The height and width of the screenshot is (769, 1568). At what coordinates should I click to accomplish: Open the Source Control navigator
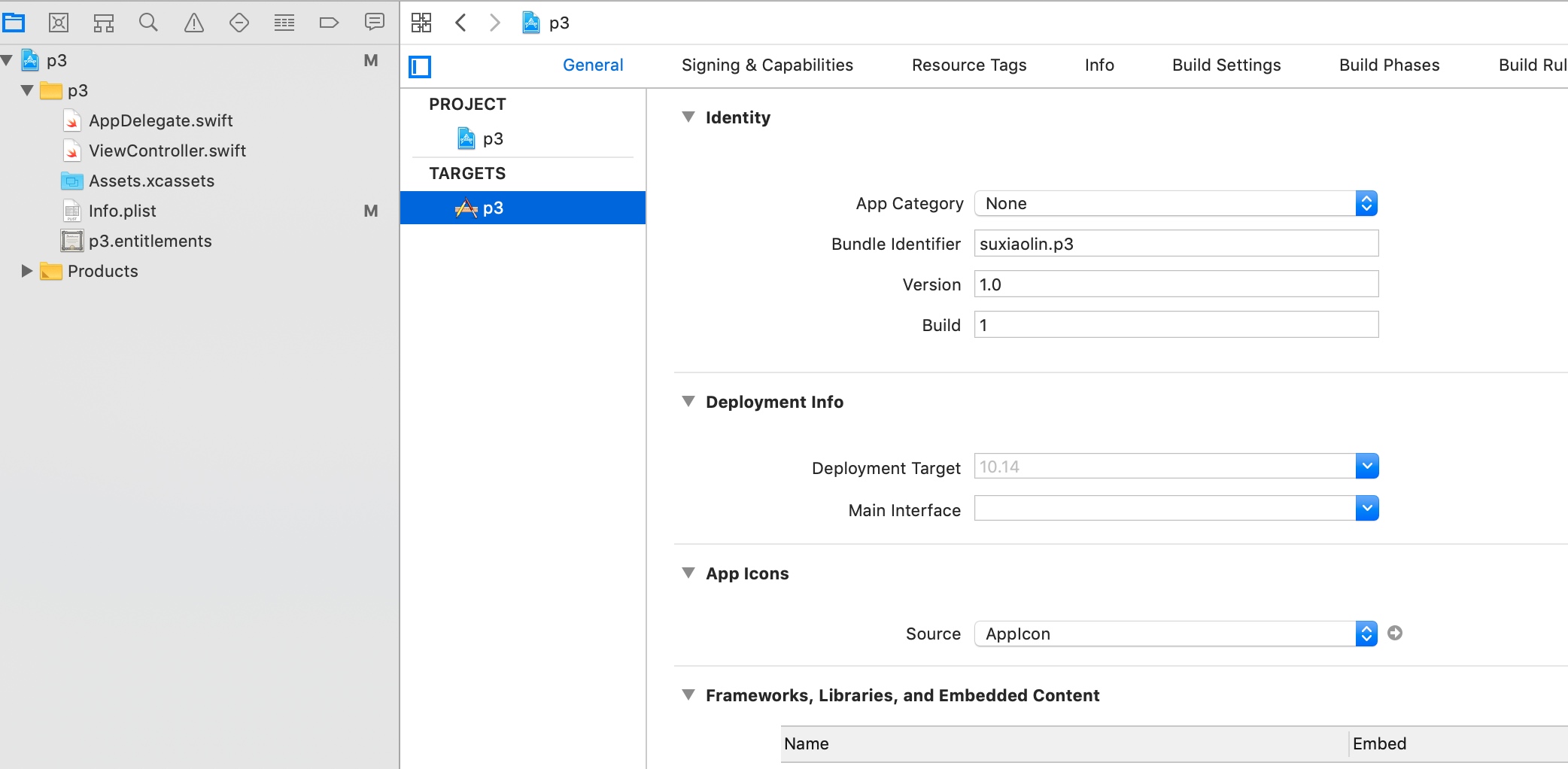59,23
